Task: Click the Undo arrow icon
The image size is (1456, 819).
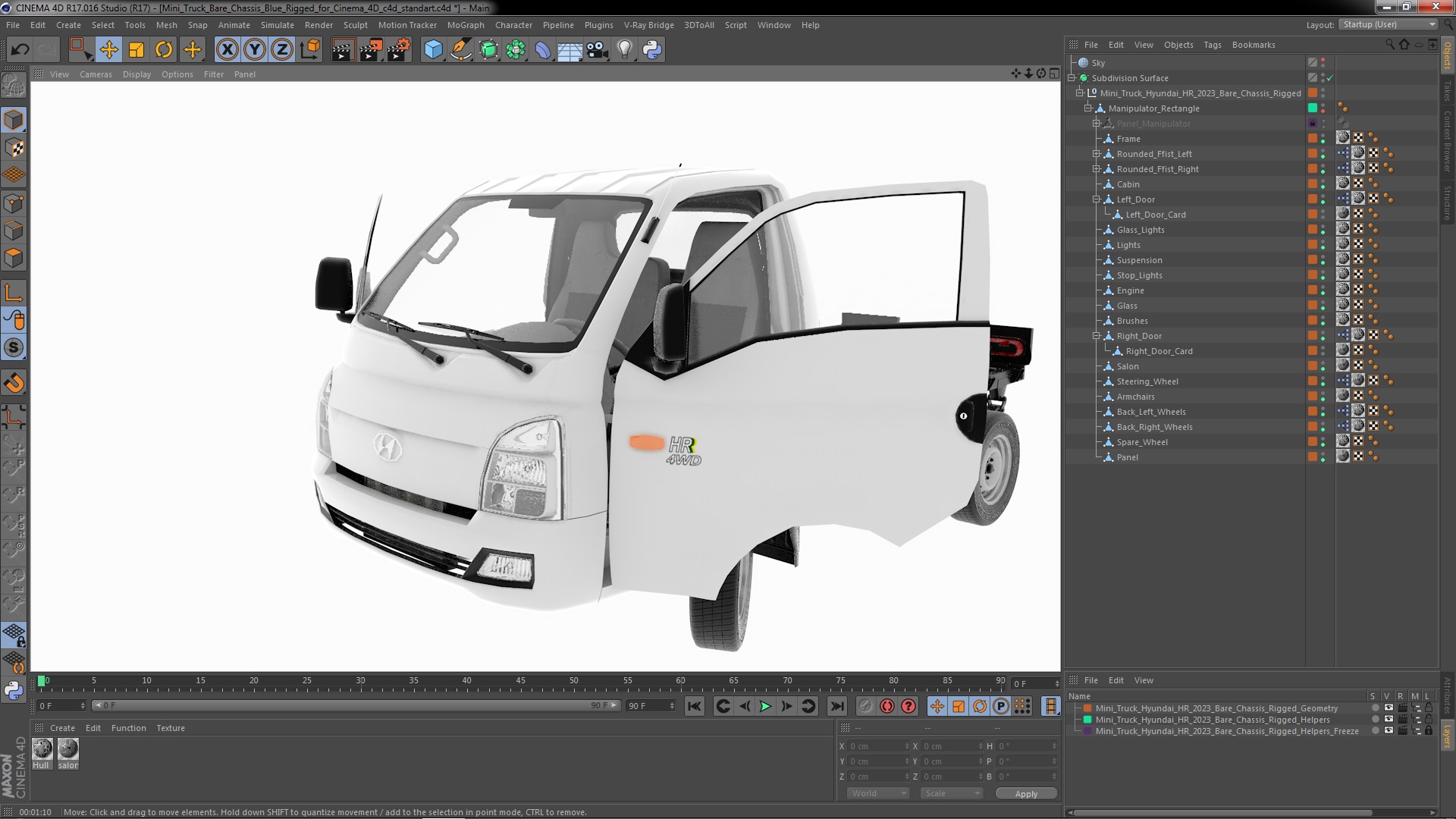Action: (x=20, y=50)
